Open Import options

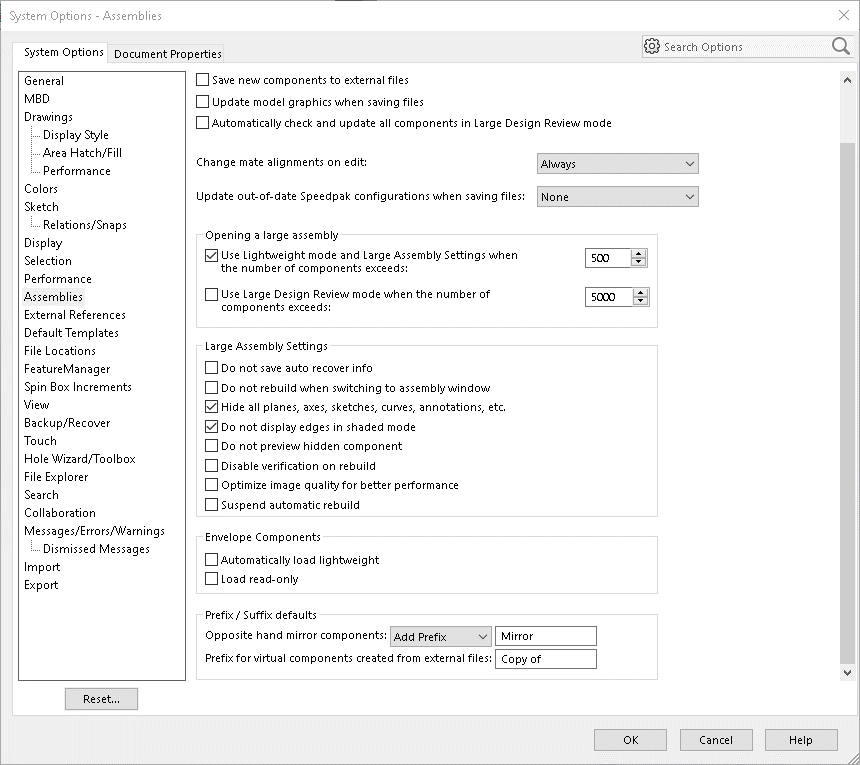click(x=42, y=567)
